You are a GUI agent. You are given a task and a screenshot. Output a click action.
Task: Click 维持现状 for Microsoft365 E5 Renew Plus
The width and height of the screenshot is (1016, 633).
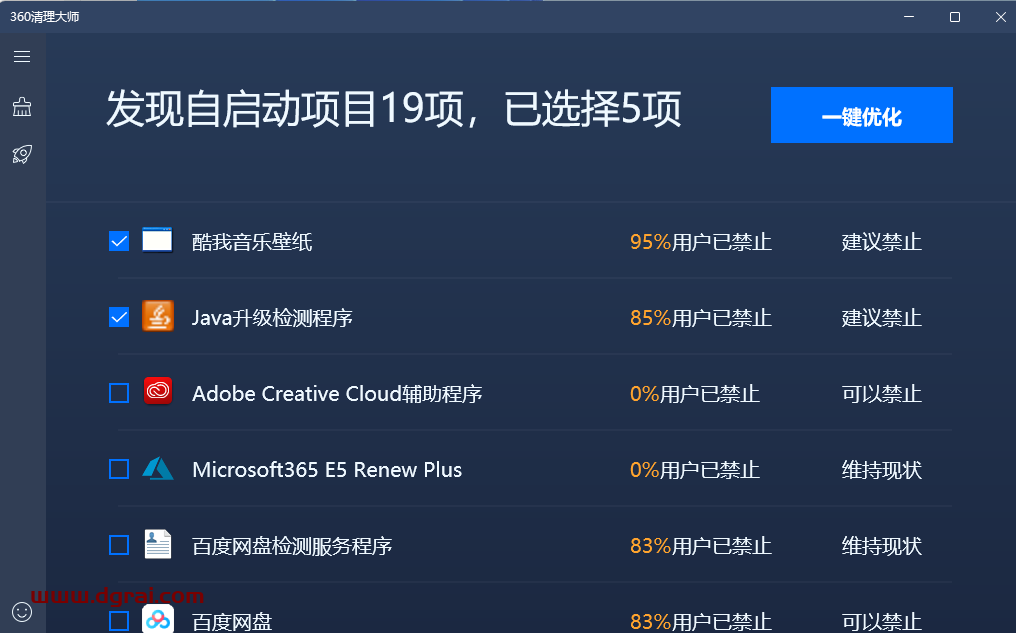[x=881, y=470]
